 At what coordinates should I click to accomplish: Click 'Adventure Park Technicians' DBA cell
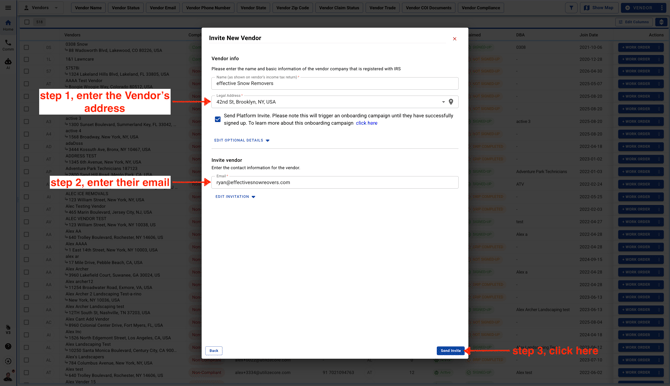[x=541, y=172]
